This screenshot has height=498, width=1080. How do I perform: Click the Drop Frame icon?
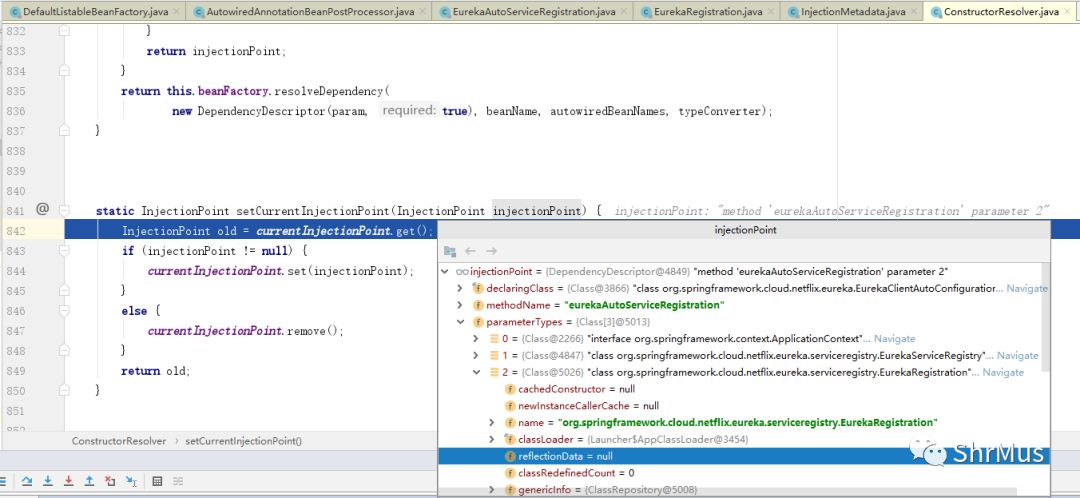pyautogui.click(x=110, y=481)
